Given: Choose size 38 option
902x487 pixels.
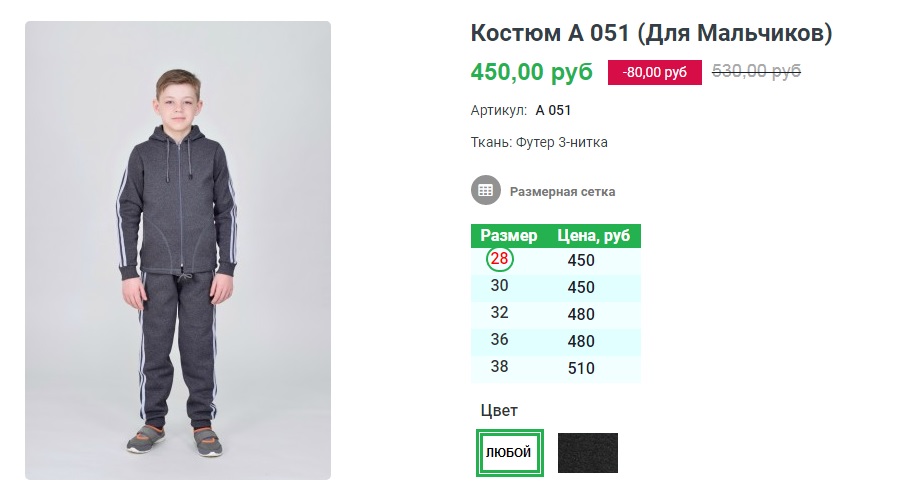Looking at the screenshot, I should (x=500, y=367).
